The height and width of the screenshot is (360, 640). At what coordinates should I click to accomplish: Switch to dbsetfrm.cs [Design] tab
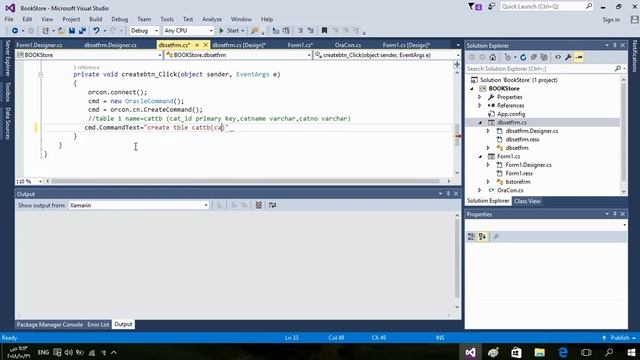coord(239,45)
